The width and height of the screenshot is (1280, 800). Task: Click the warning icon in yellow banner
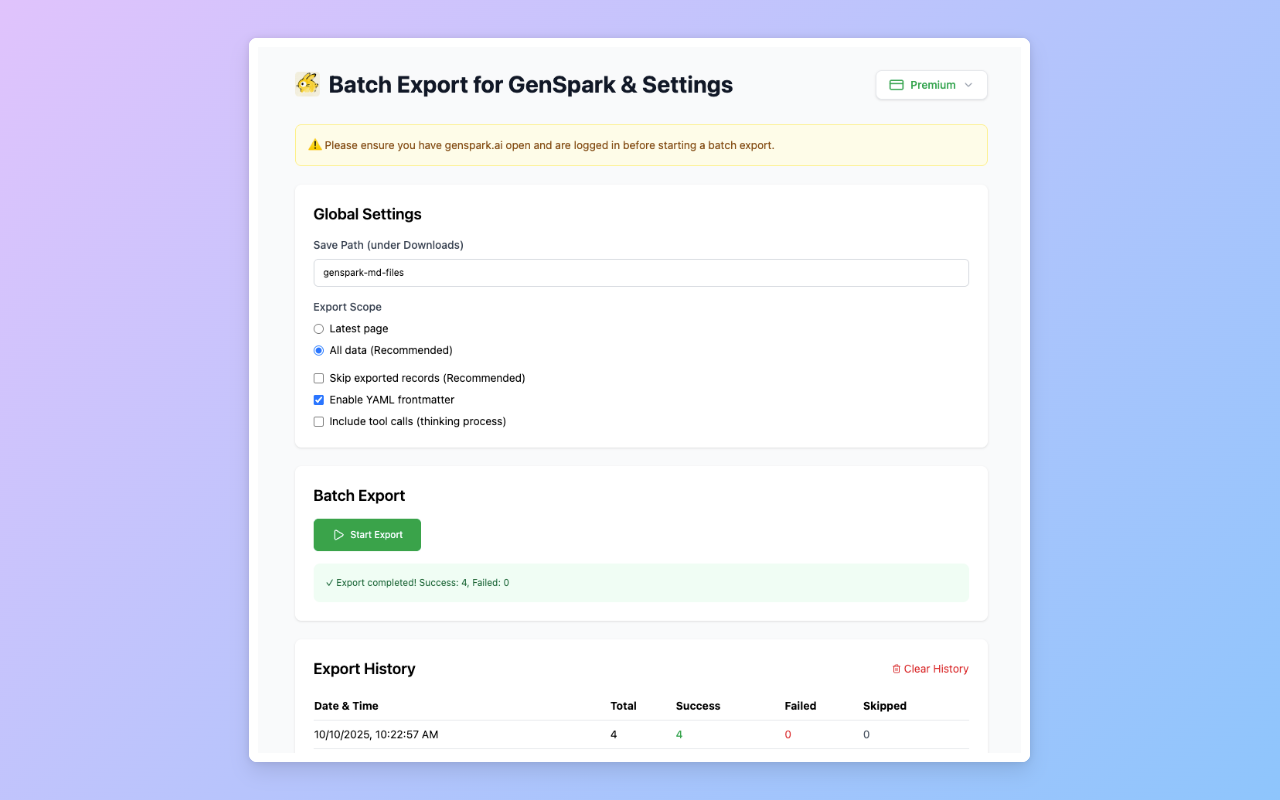(x=315, y=145)
